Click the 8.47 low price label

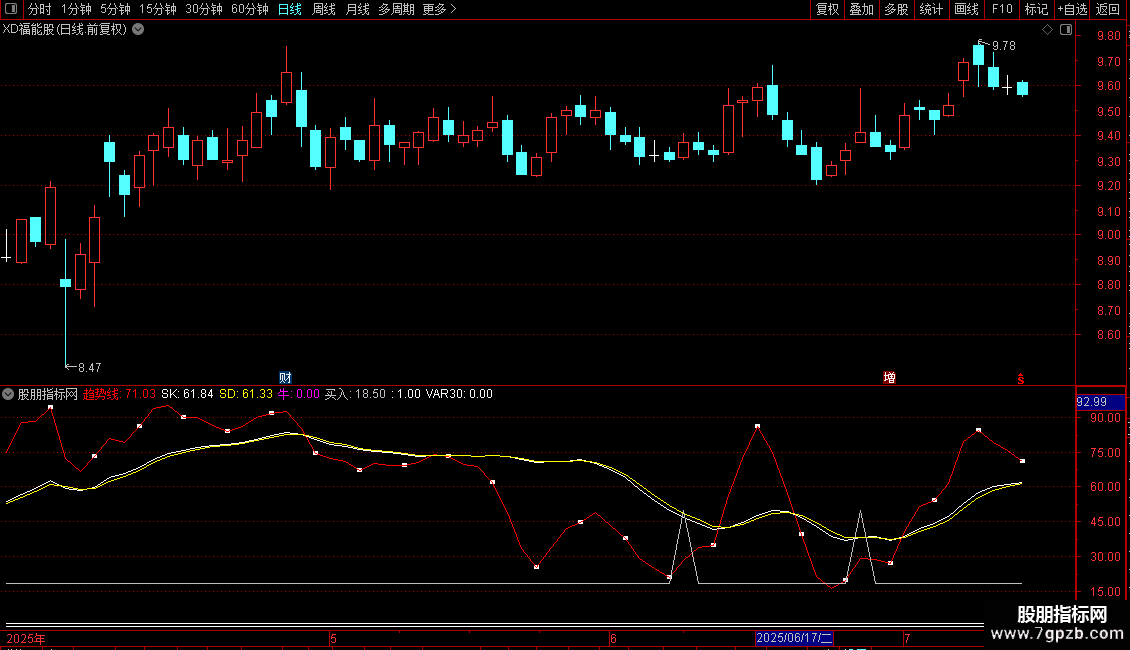89,368
